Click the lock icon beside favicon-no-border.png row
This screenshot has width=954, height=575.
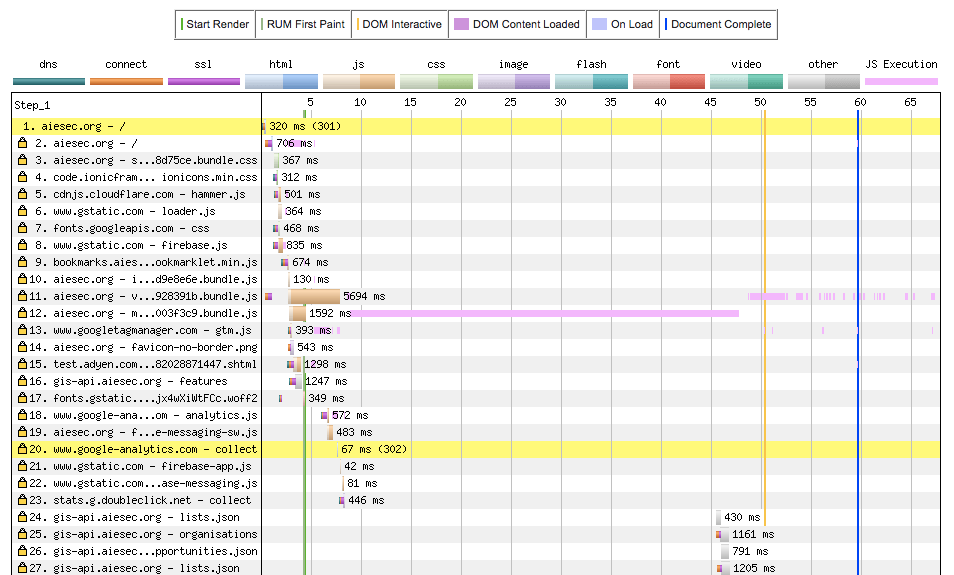coord(23,347)
